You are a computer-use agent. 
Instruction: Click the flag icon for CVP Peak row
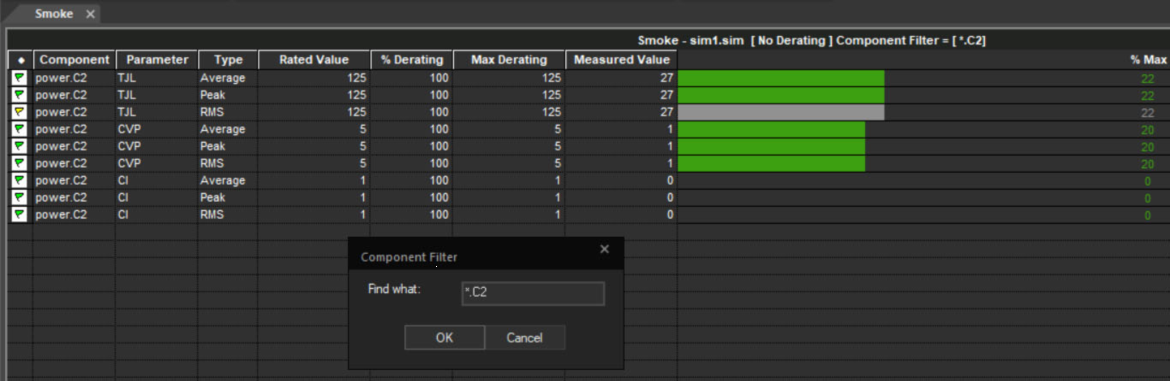19,146
